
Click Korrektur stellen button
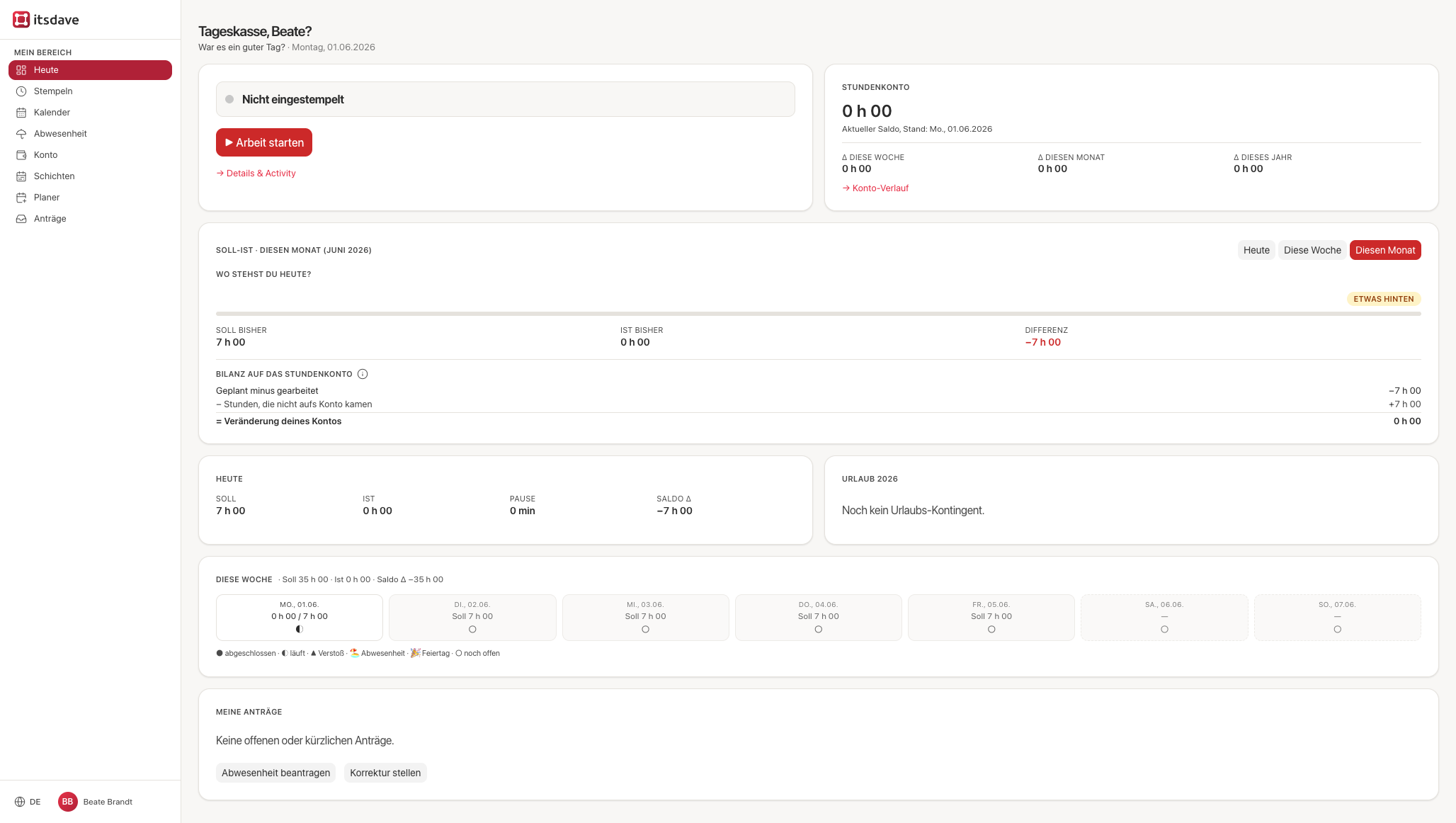coord(385,773)
